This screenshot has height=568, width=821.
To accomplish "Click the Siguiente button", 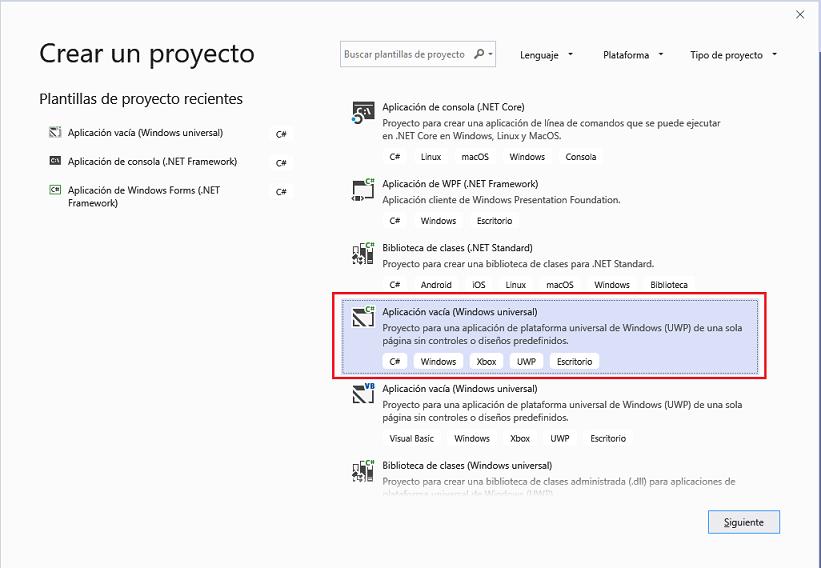I will click(744, 522).
